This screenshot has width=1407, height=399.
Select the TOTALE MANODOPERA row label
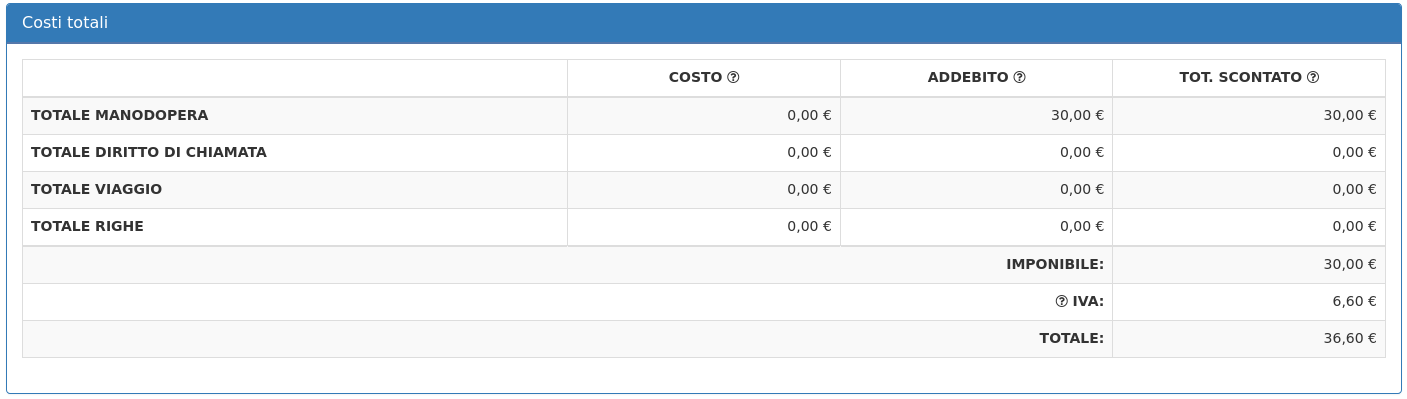tap(120, 116)
